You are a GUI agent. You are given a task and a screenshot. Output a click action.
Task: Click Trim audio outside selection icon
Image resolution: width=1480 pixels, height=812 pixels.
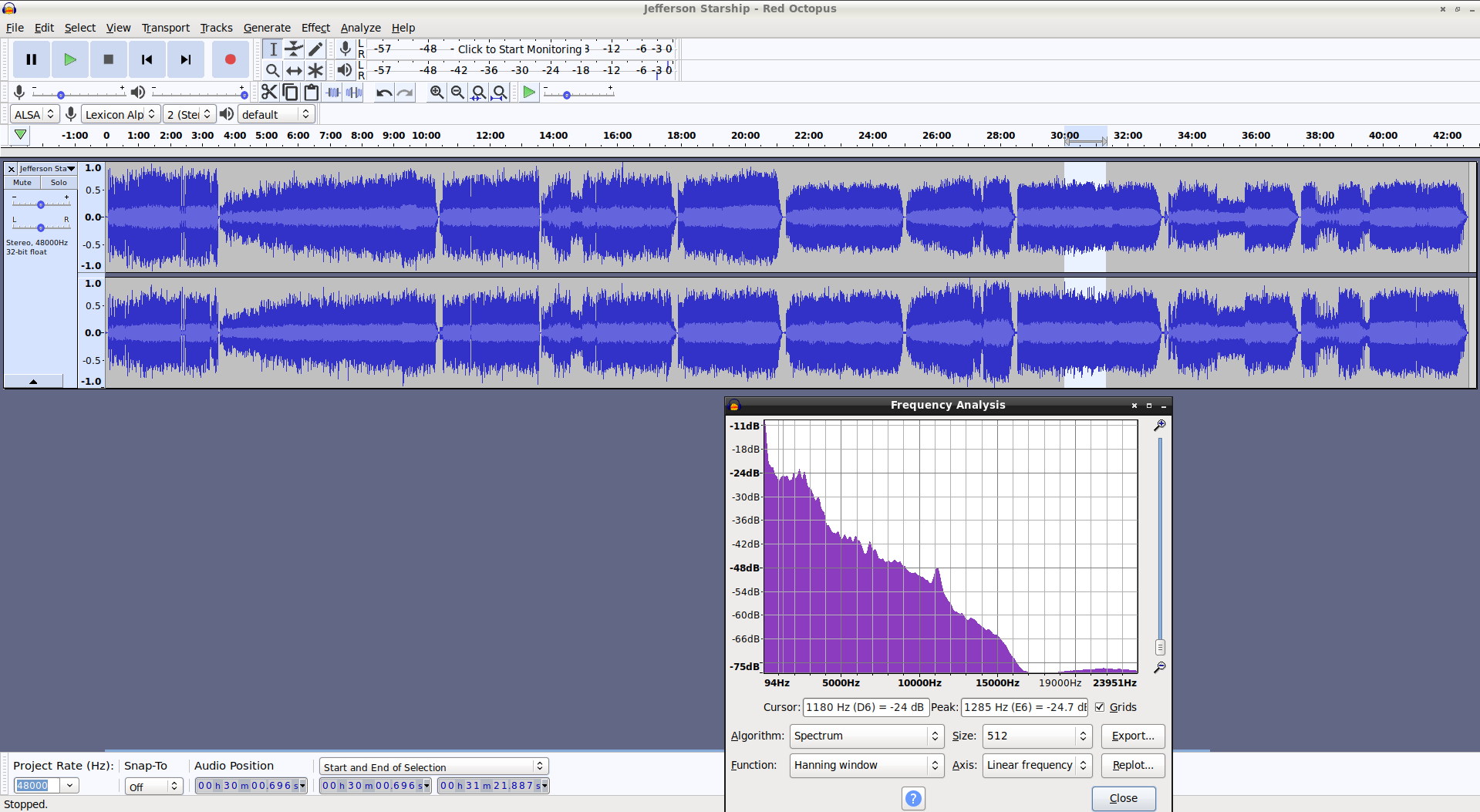(x=332, y=93)
